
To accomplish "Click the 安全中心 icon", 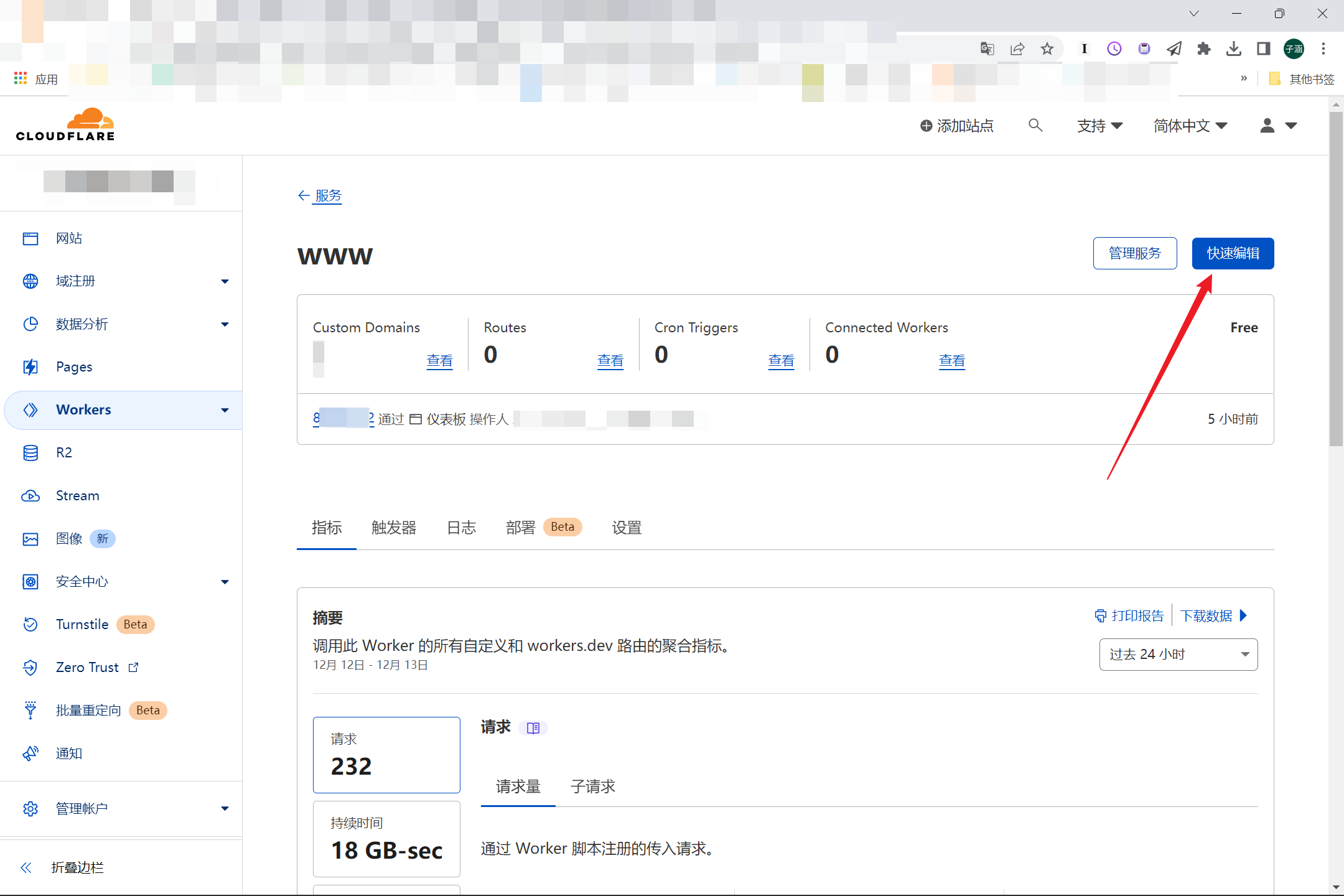I will point(30,582).
